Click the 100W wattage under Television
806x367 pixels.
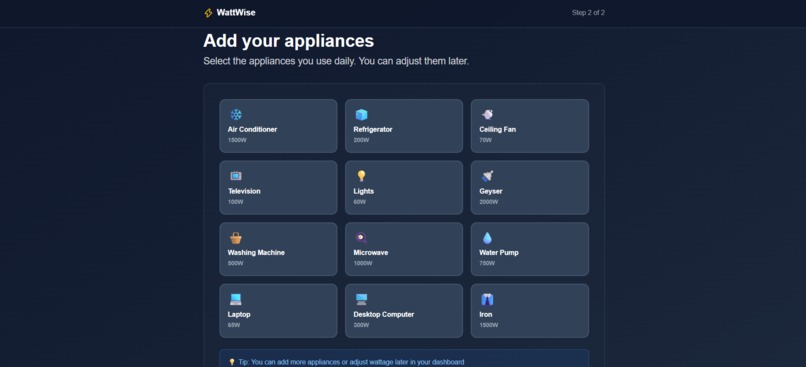pyautogui.click(x=235, y=202)
